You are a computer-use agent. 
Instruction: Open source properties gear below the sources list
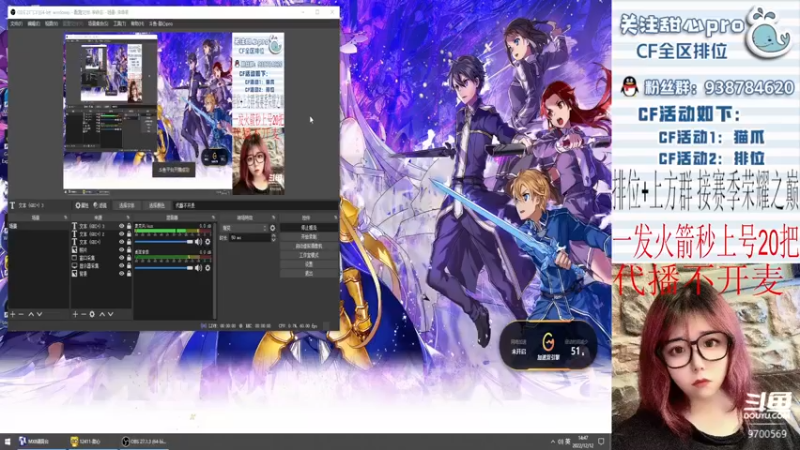click(92, 314)
